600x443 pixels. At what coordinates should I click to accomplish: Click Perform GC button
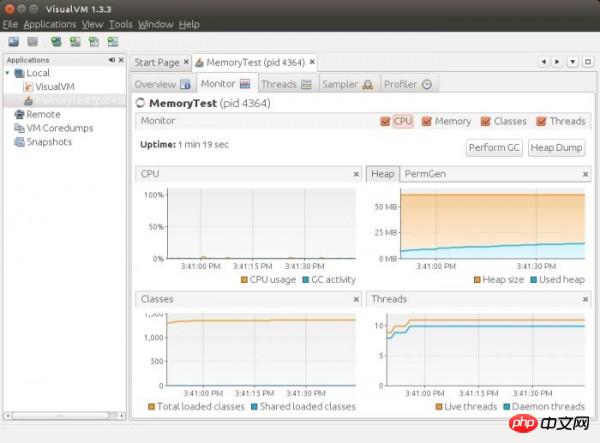(x=494, y=148)
